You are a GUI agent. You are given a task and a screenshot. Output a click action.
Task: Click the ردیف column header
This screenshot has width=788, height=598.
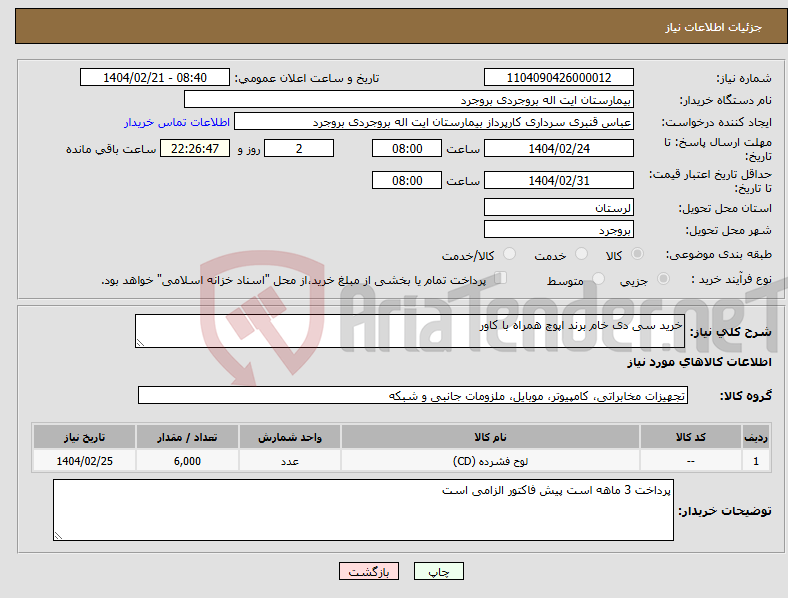pos(756,437)
